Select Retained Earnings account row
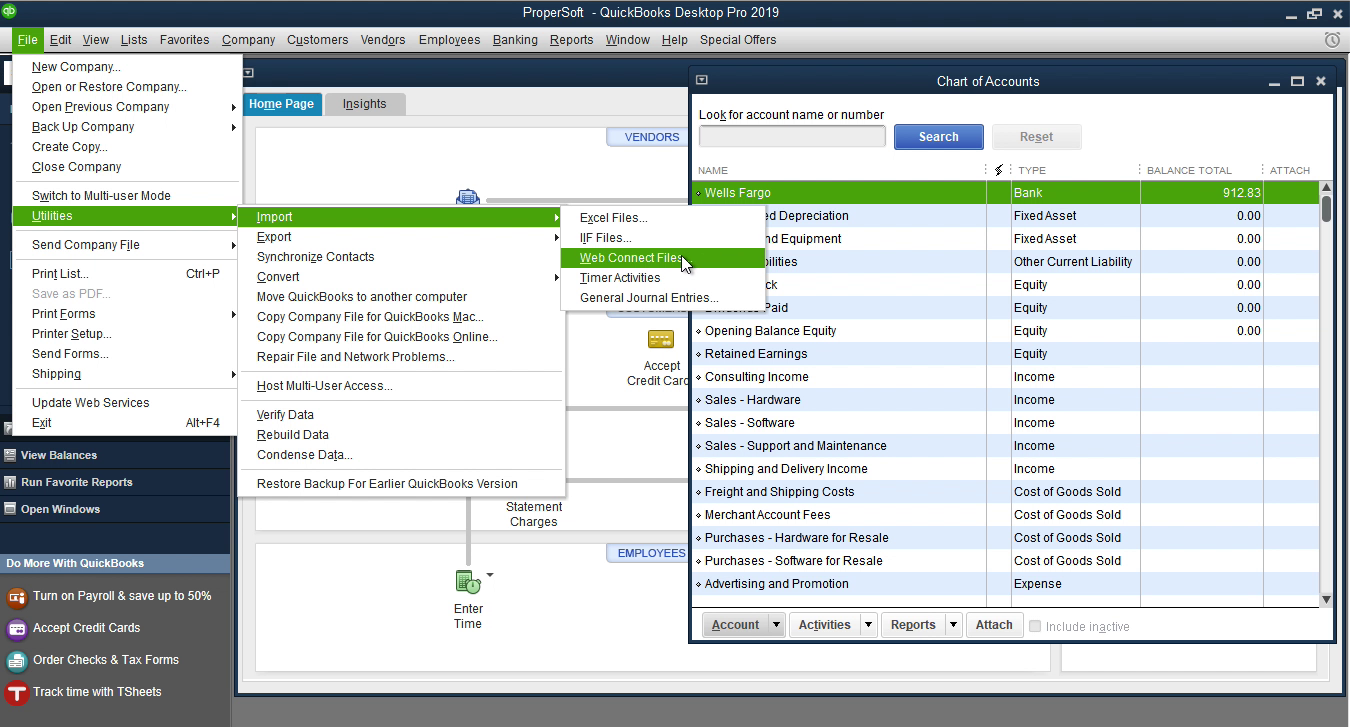Image resolution: width=1350 pixels, height=727 pixels. click(x=1005, y=354)
